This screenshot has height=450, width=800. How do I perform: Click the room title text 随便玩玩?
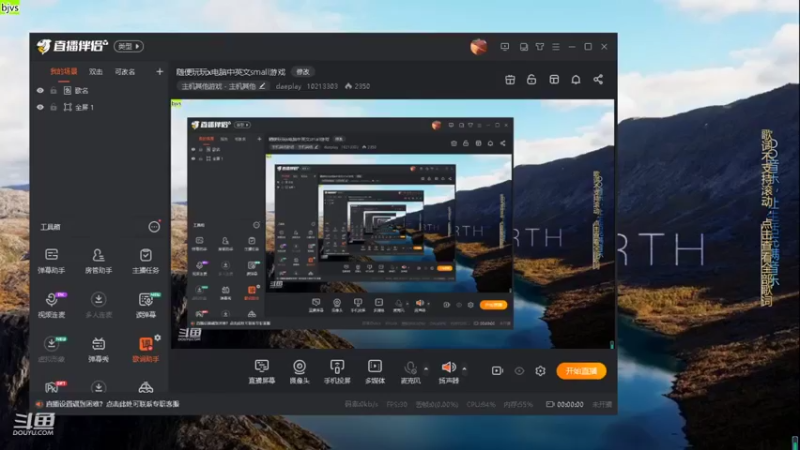pyautogui.click(x=231, y=72)
